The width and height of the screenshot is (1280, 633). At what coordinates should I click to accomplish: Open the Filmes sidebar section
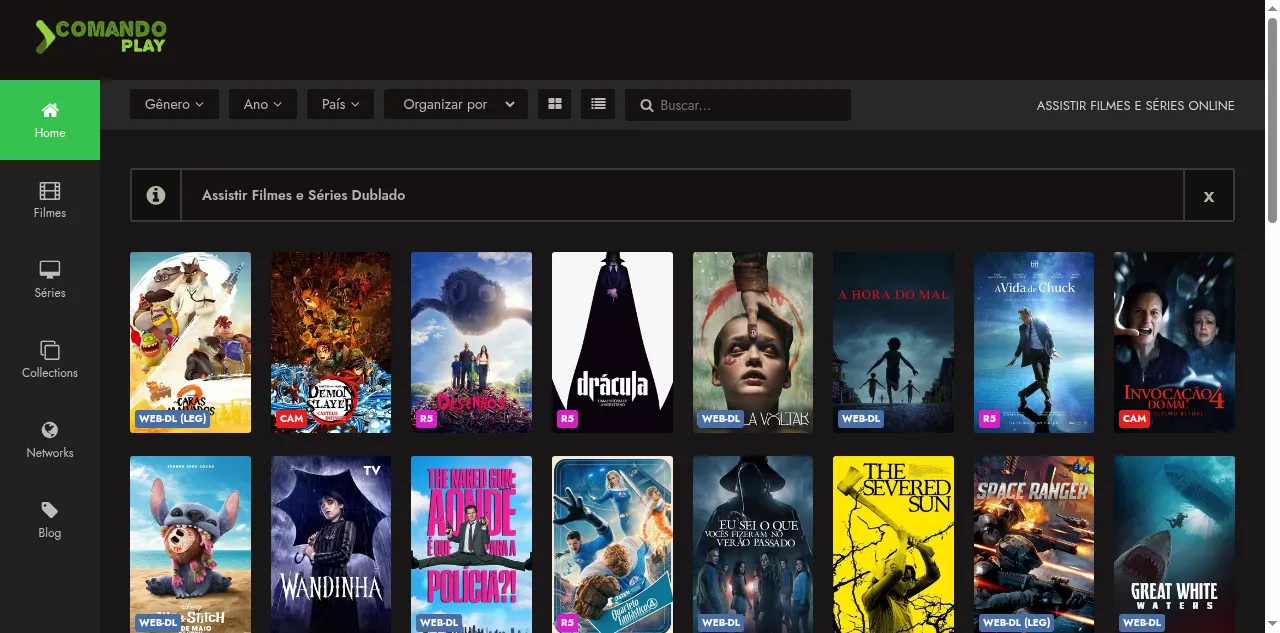point(50,200)
